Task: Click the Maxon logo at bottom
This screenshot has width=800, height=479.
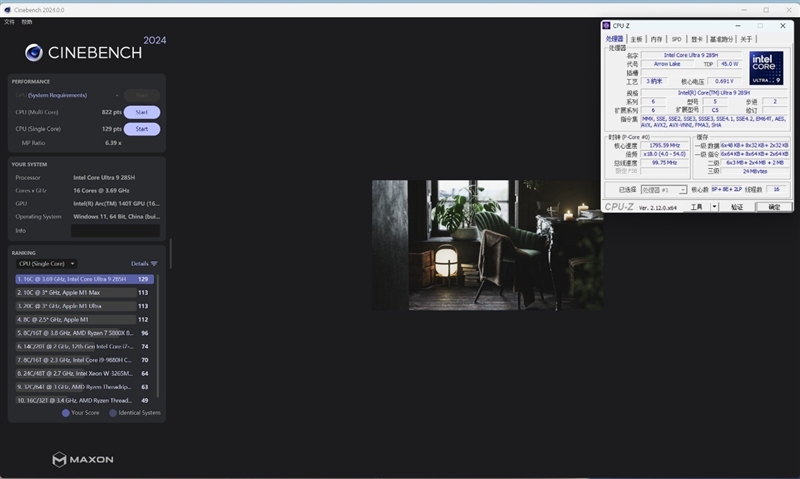Action: pos(83,459)
